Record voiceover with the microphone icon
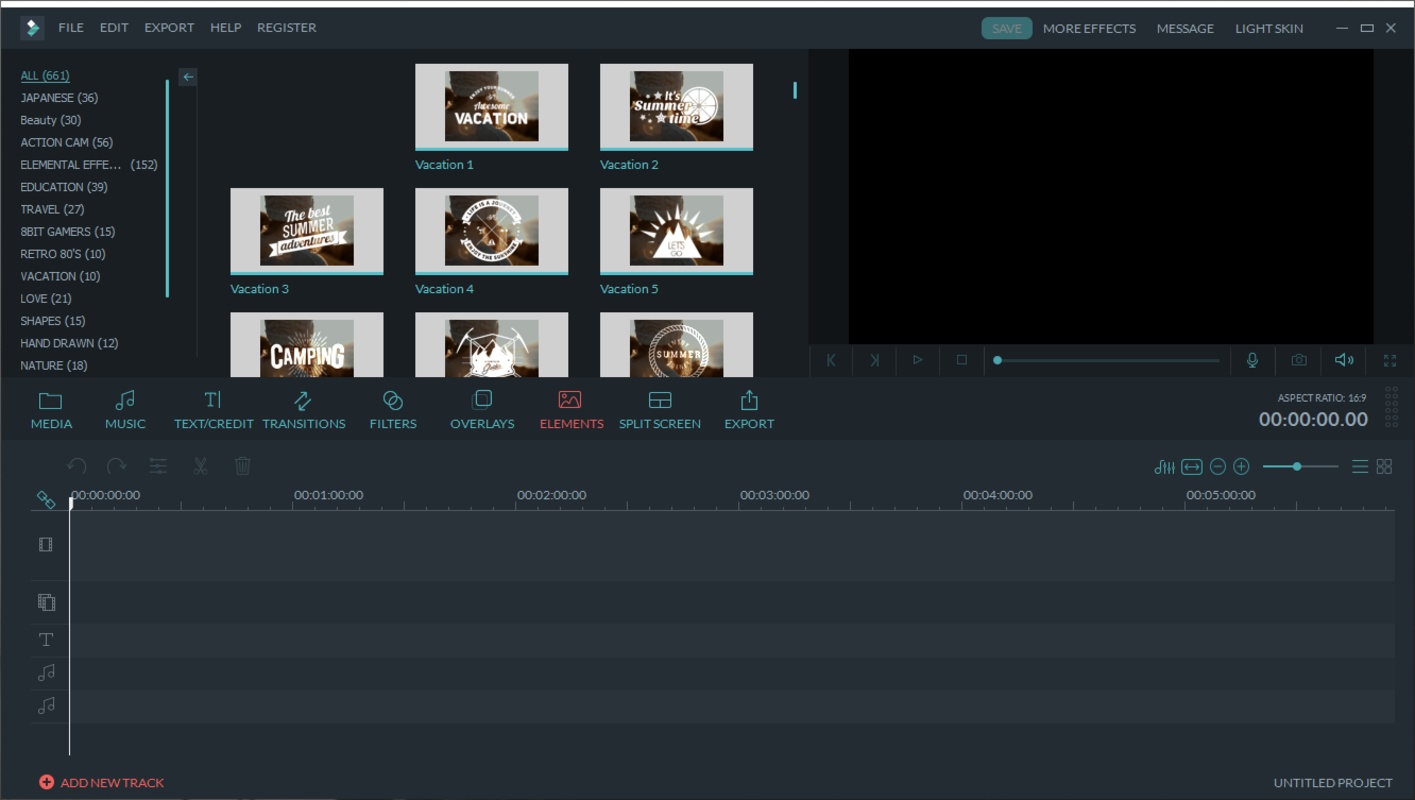The image size is (1415, 800). pos(1252,360)
